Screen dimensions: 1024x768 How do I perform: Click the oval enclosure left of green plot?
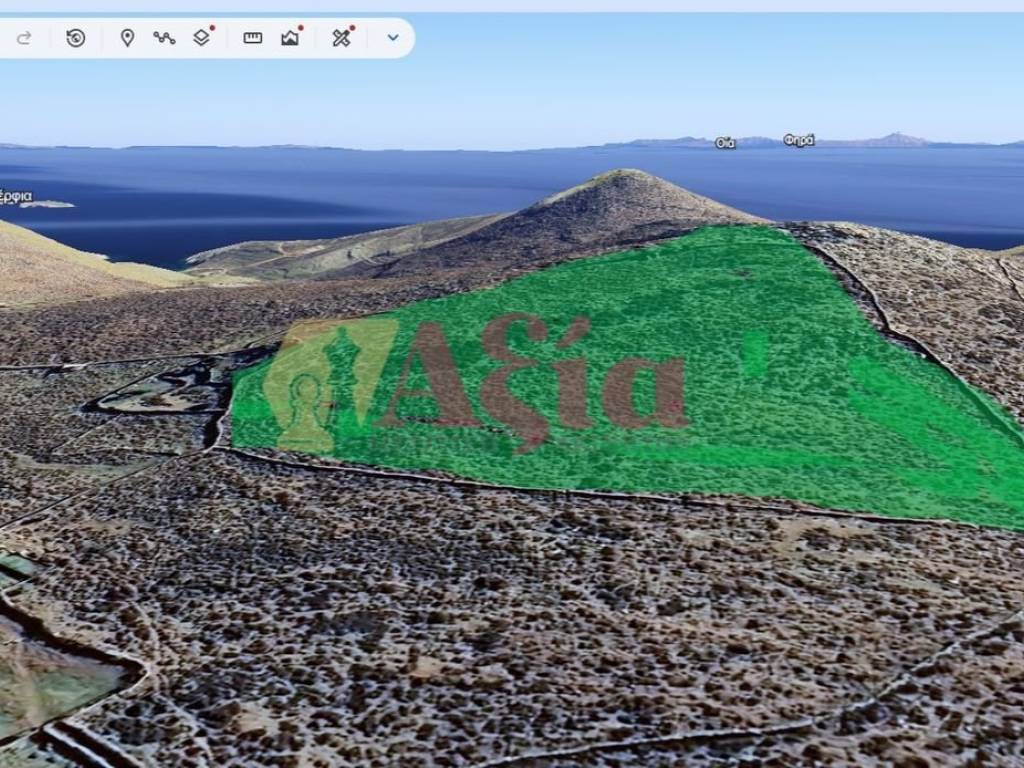click(150, 397)
